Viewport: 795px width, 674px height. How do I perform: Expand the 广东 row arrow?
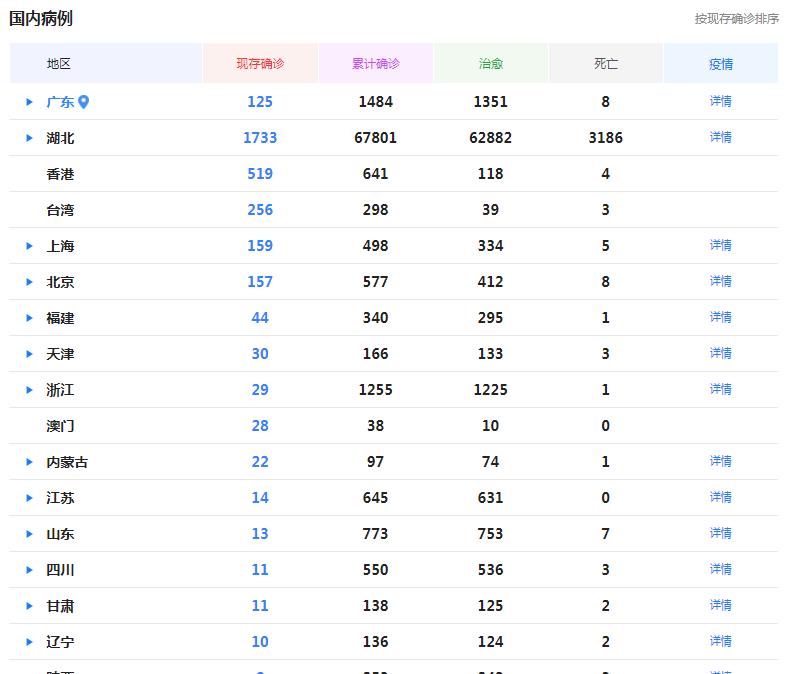coord(30,102)
